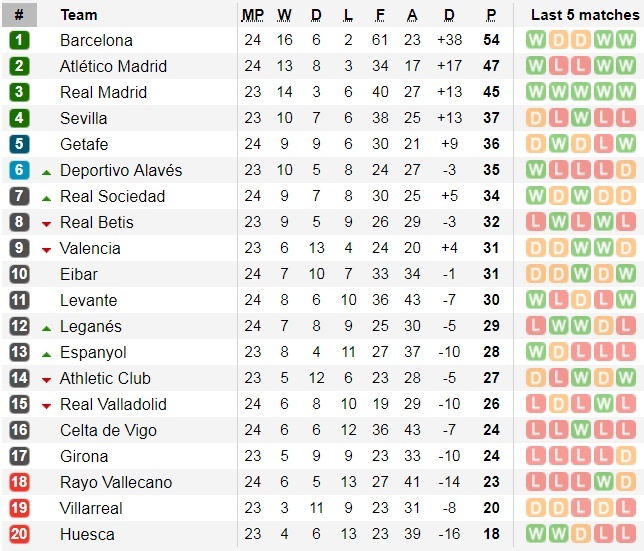644x551 pixels.
Task: Click Real Madrid's first W result icon
Action: [535, 92]
